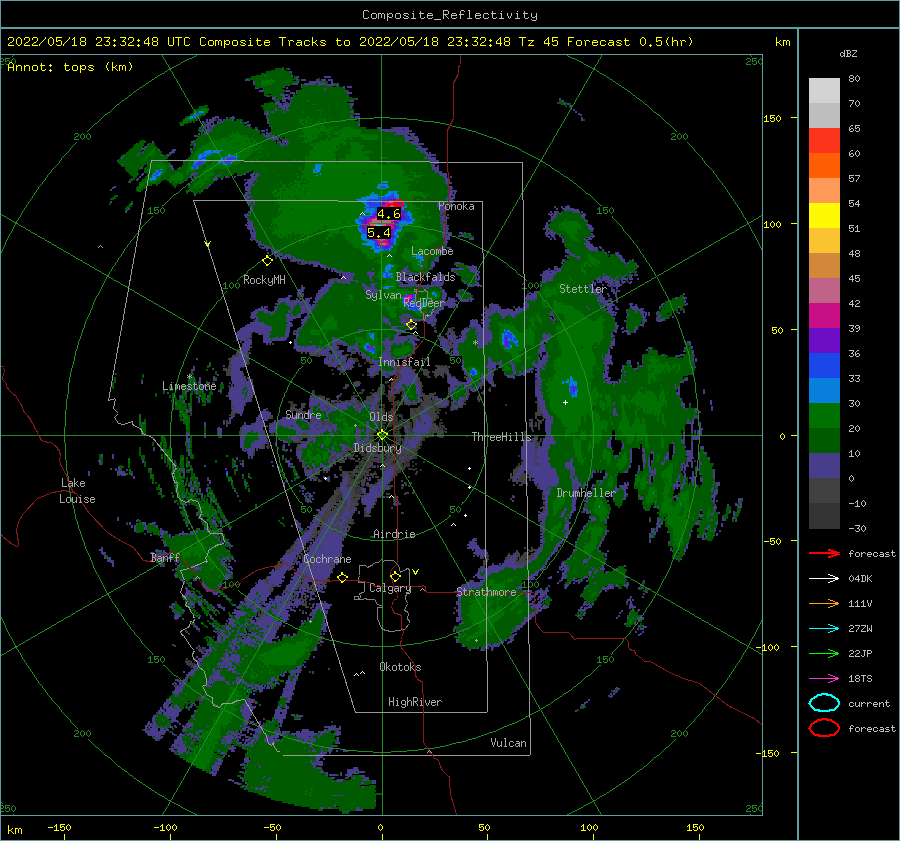Click the Annot: tops (km) label
900x841 pixels.
pyautogui.click(x=70, y=67)
